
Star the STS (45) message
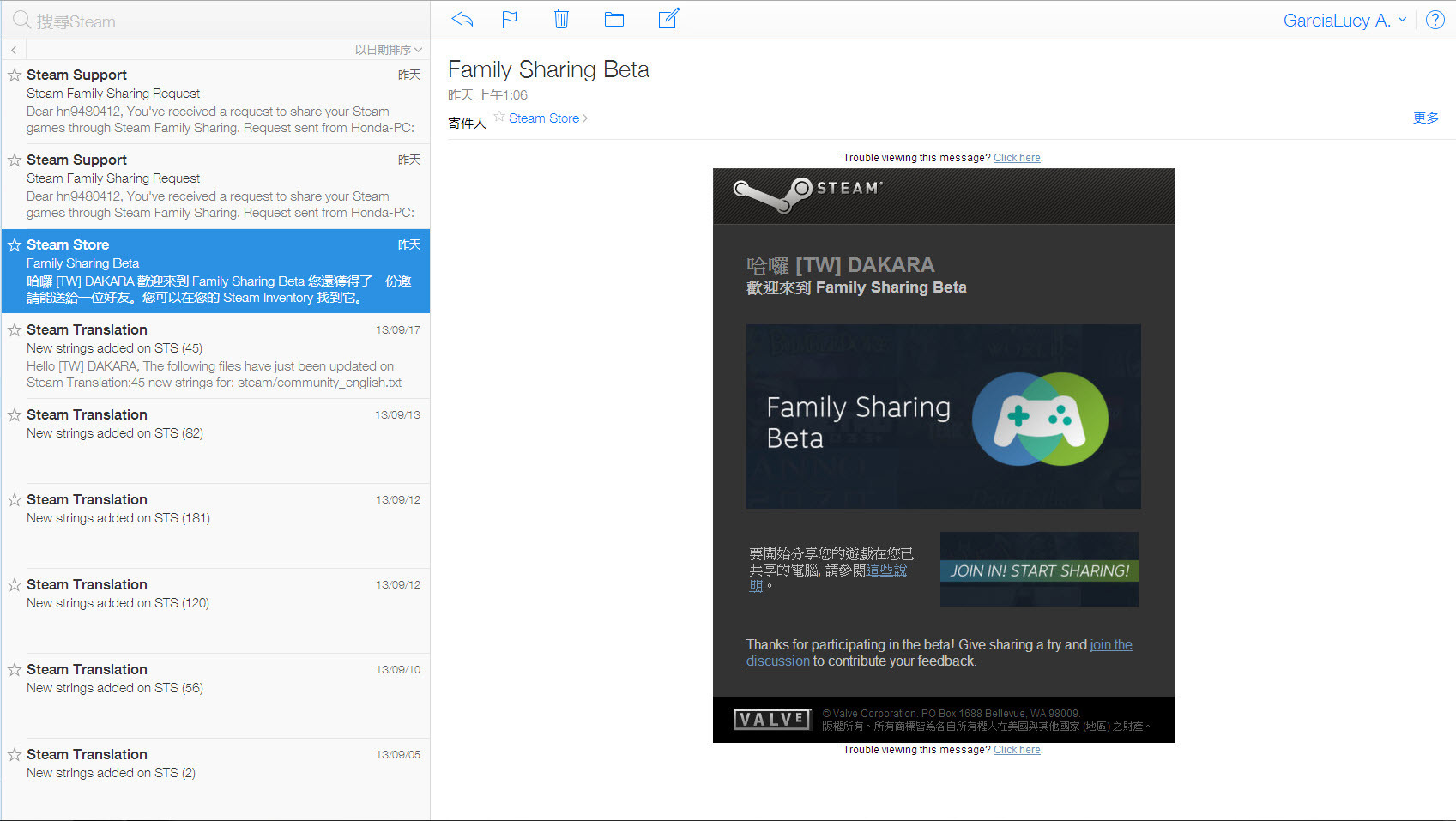pos(15,329)
